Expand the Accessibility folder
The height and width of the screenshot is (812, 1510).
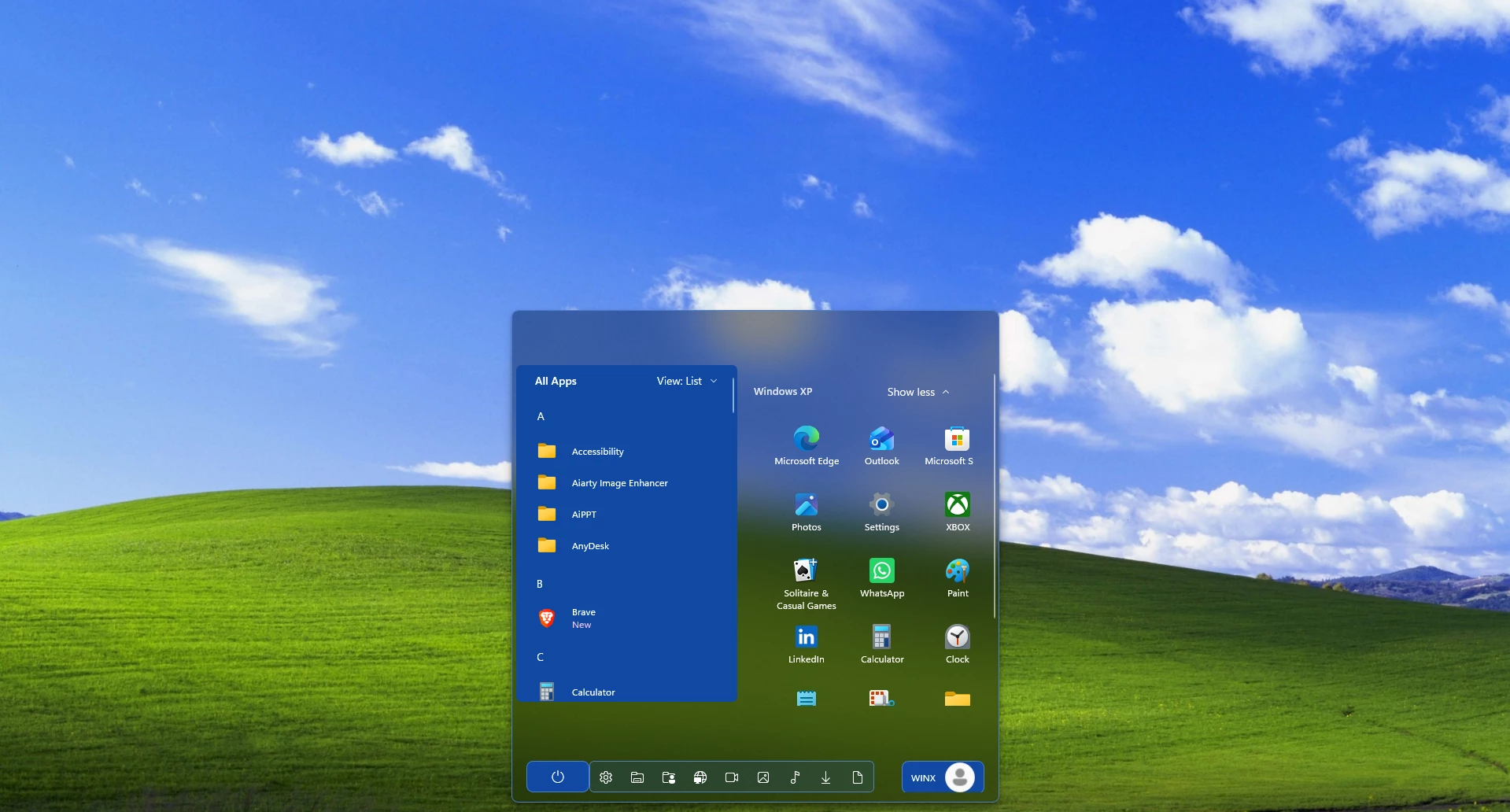coord(626,452)
